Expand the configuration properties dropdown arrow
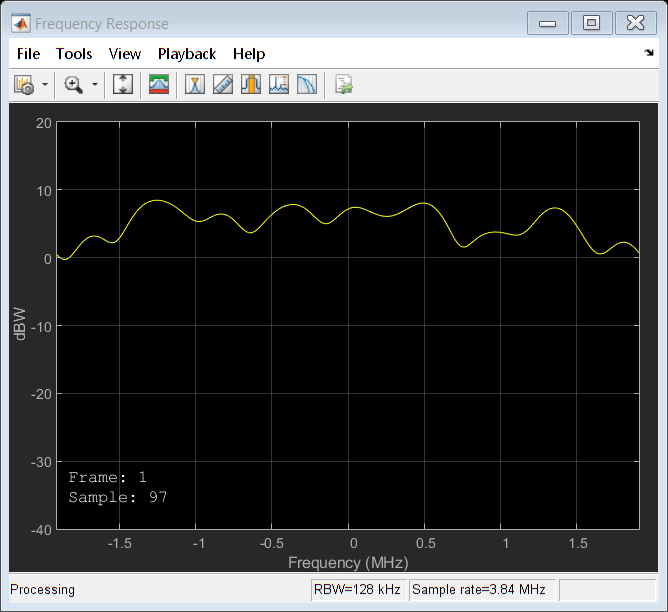The height and width of the screenshot is (612, 668). (x=45, y=85)
